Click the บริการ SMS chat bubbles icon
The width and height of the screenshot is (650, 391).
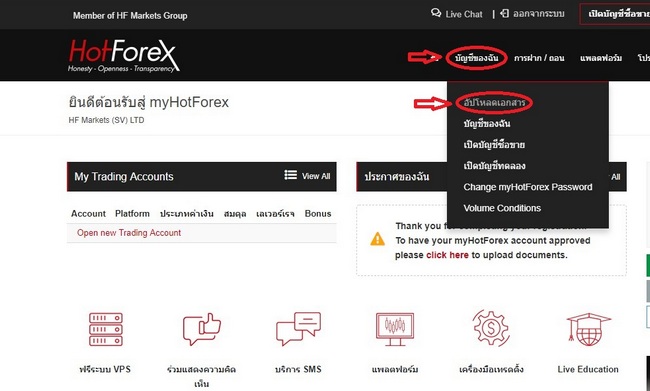coord(298,329)
